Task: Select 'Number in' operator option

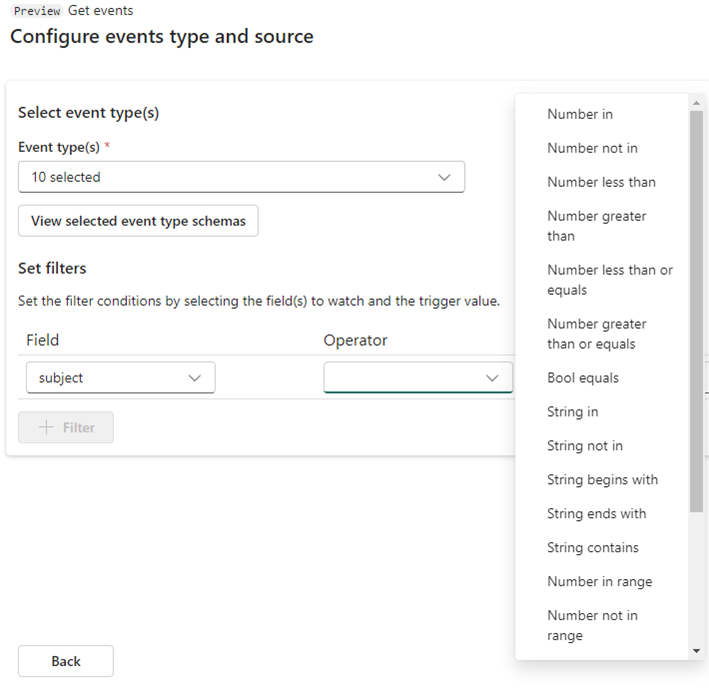Action: coord(580,114)
